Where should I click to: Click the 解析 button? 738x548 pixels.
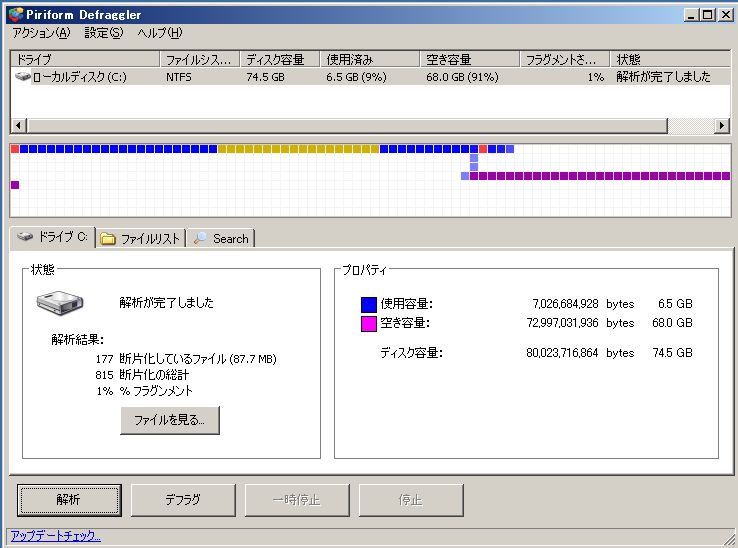pyautogui.click(x=69, y=500)
